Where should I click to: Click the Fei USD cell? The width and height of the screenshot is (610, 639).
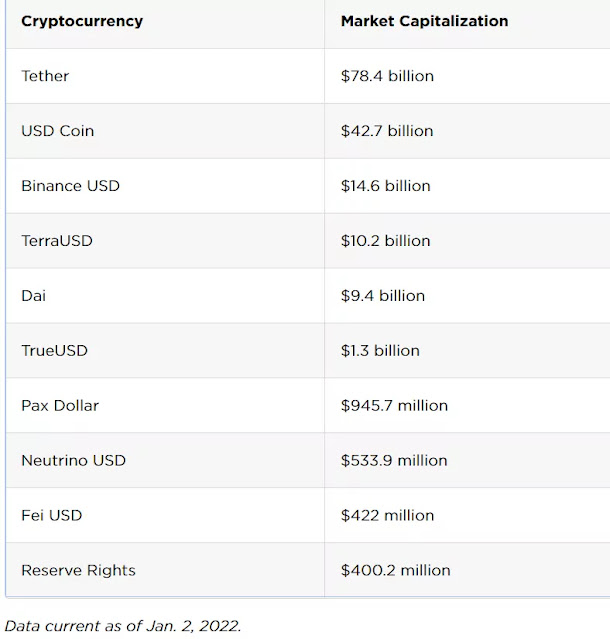tap(51, 516)
